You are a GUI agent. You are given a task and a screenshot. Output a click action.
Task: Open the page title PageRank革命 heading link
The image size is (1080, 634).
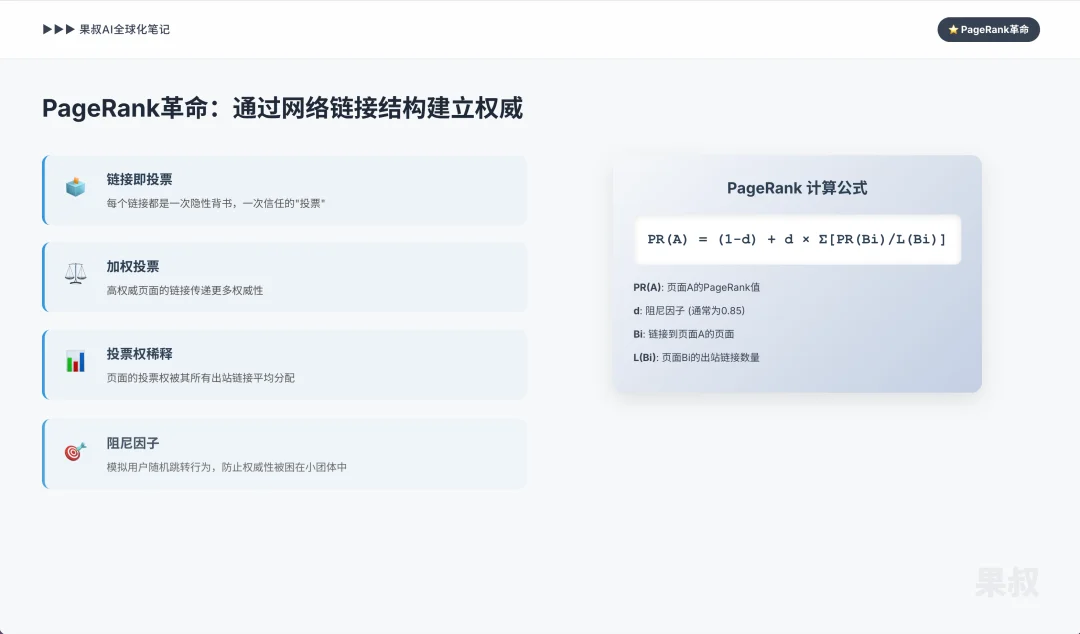pos(283,108)
